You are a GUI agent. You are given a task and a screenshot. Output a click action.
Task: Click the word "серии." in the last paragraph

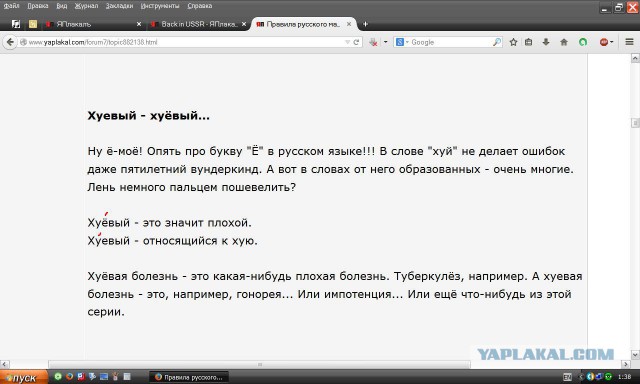106,312
